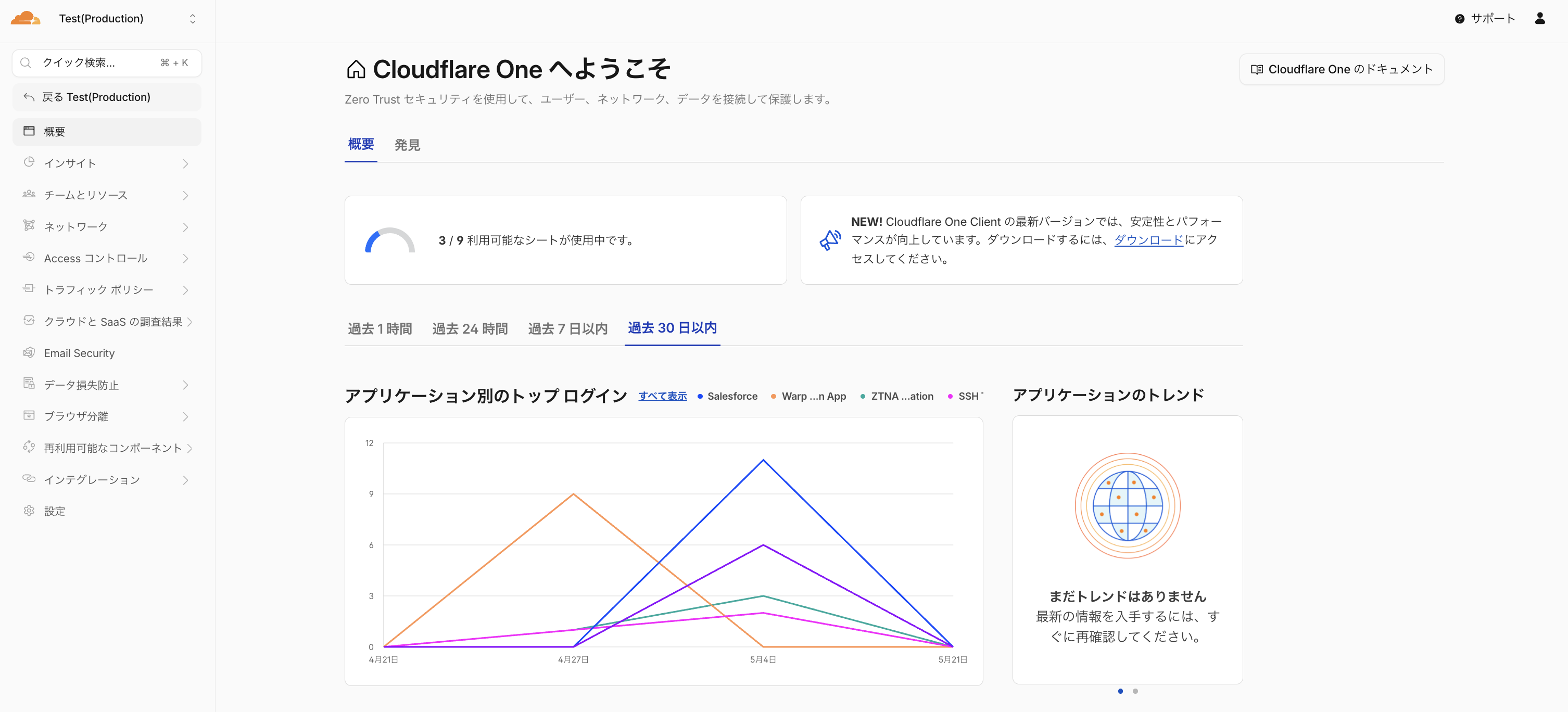Open Cloudflare One のドキュメント button

(x=1342, y=69)
